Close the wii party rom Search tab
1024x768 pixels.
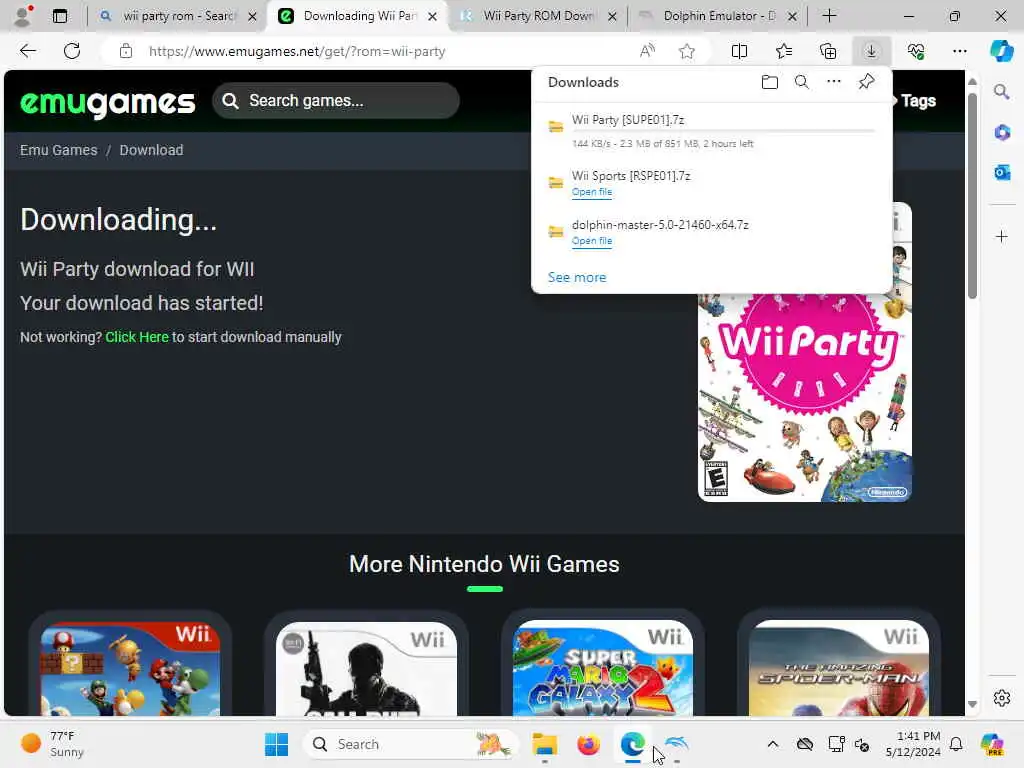pos(252,16)
